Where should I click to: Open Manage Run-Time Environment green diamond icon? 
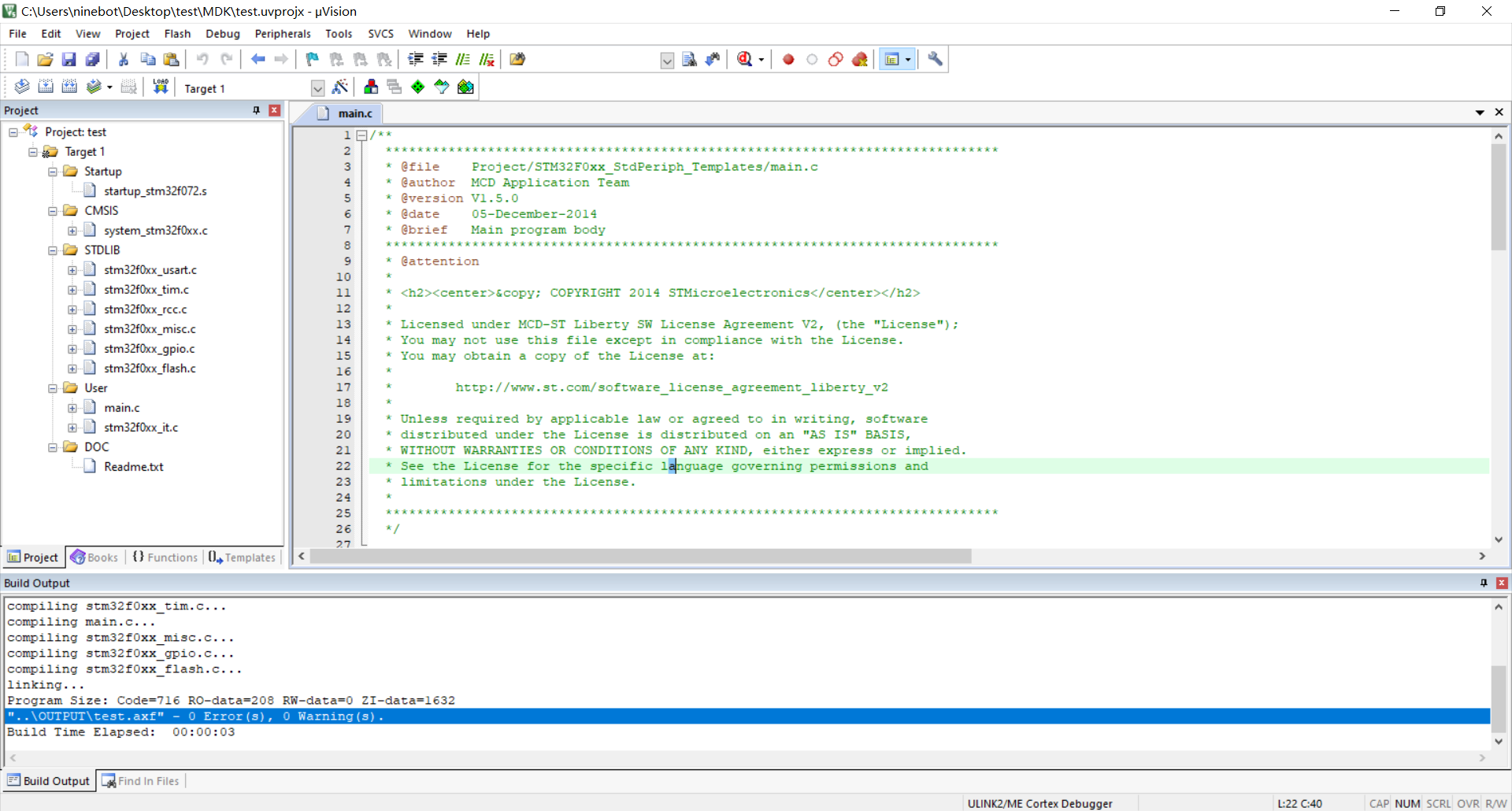[x=418, y=87]
